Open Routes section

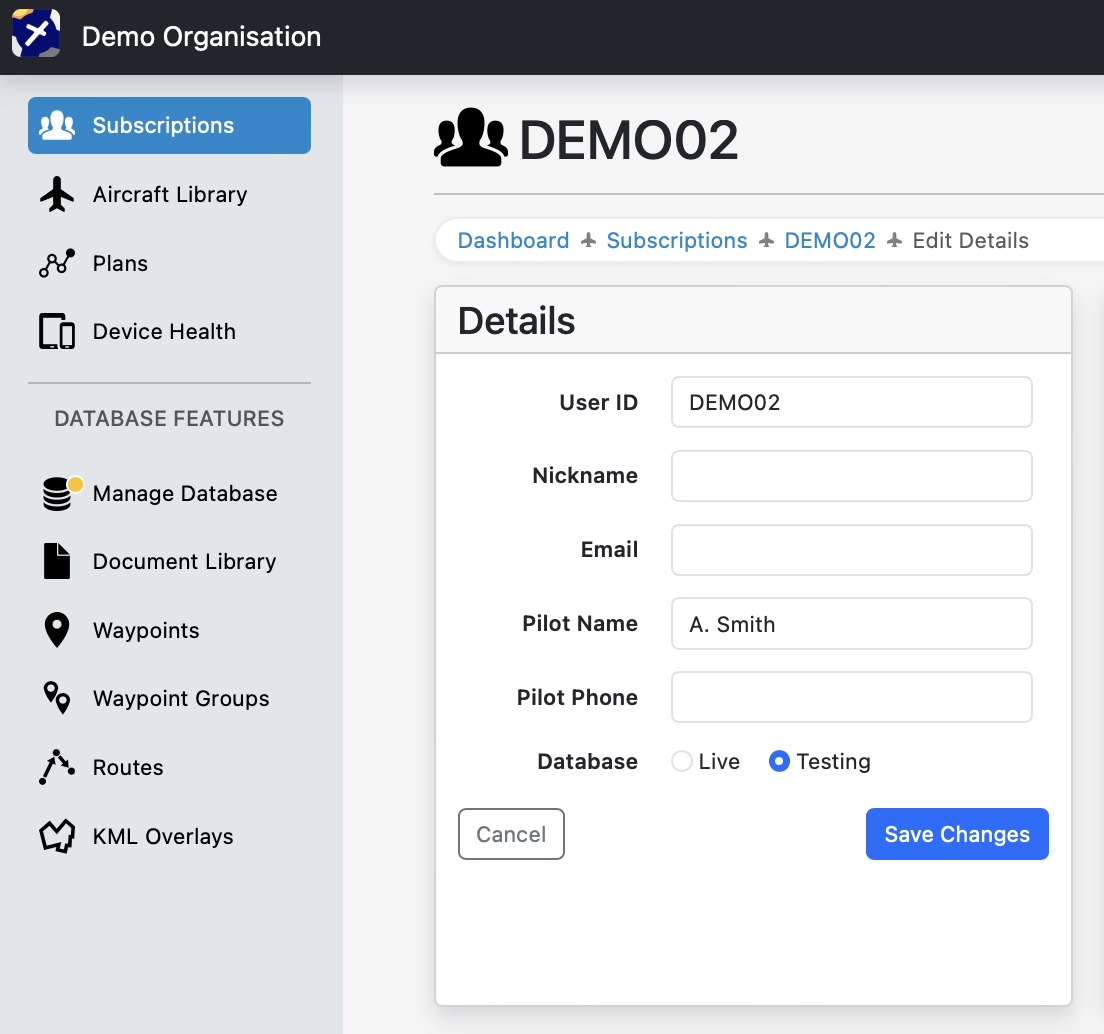coord(169,767)
